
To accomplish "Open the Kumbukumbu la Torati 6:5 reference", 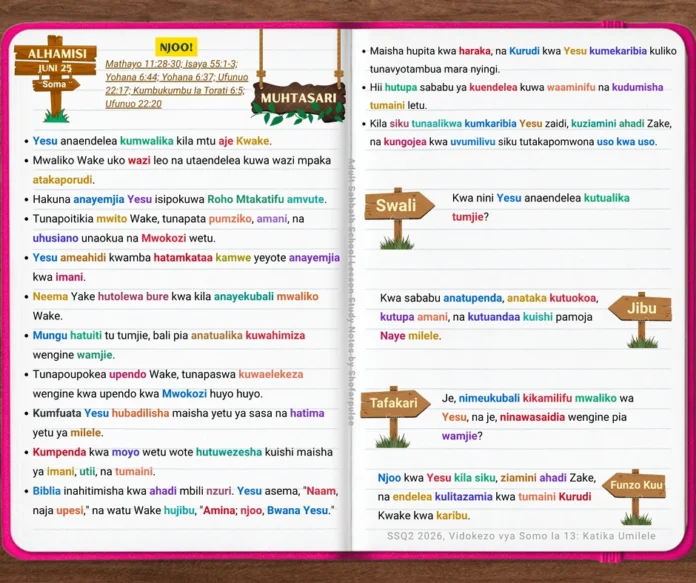I will (x=188, y=91).
